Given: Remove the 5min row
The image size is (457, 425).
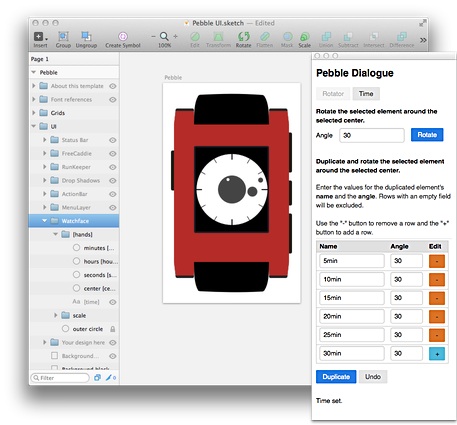Looking at the screenshot, I should pos(437,261).
